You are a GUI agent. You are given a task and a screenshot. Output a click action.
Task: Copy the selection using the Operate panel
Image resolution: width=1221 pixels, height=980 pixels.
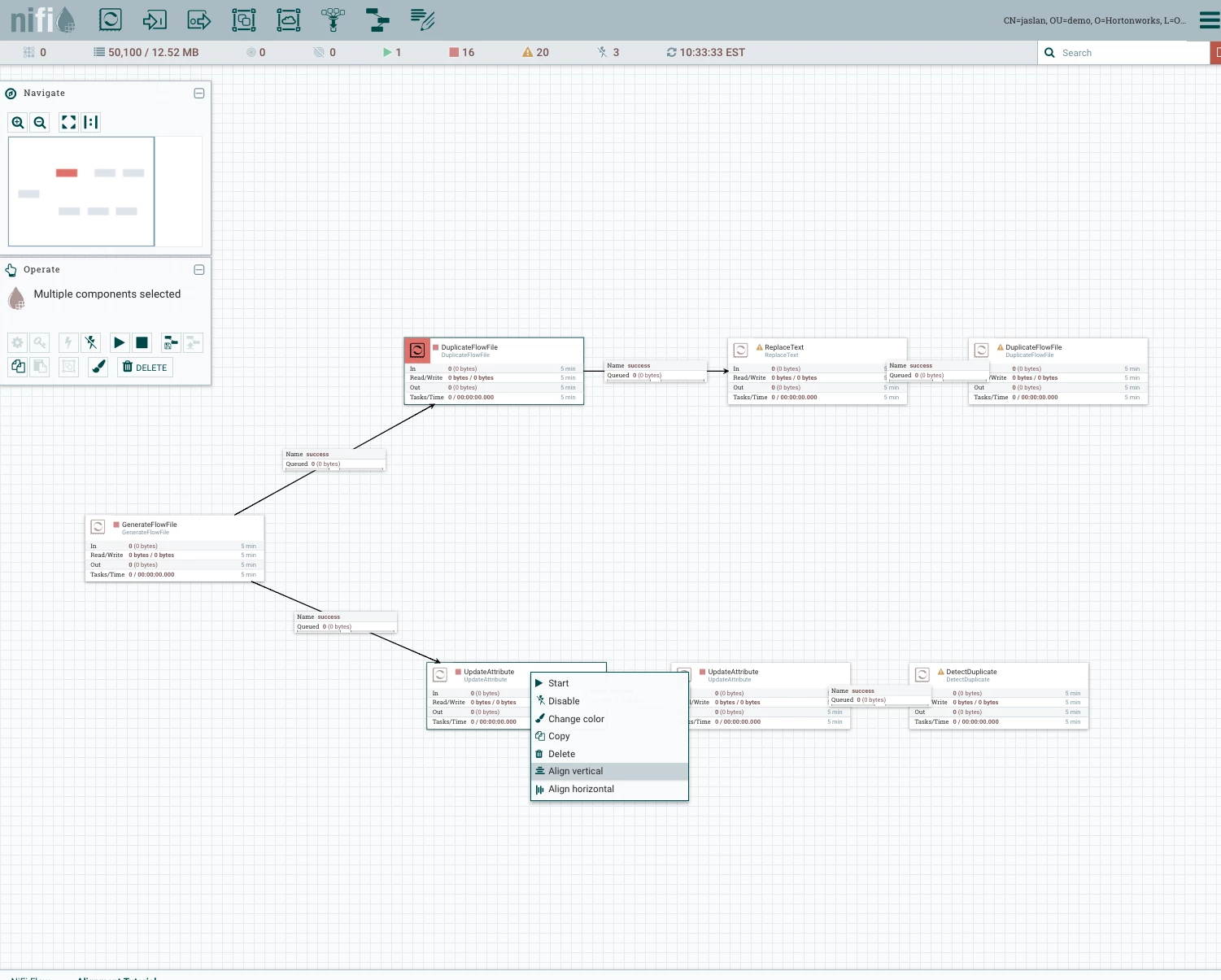click(x=18, y=367)
